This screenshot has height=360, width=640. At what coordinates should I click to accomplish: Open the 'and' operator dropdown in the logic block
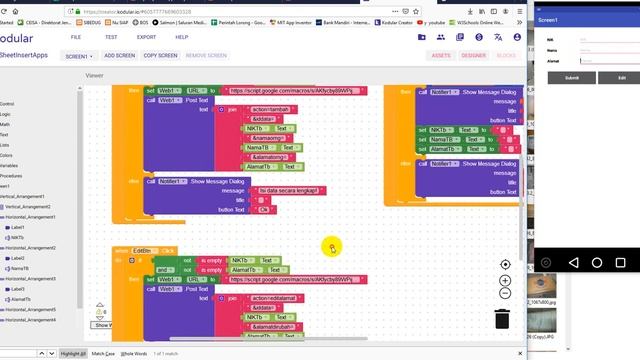165,270
